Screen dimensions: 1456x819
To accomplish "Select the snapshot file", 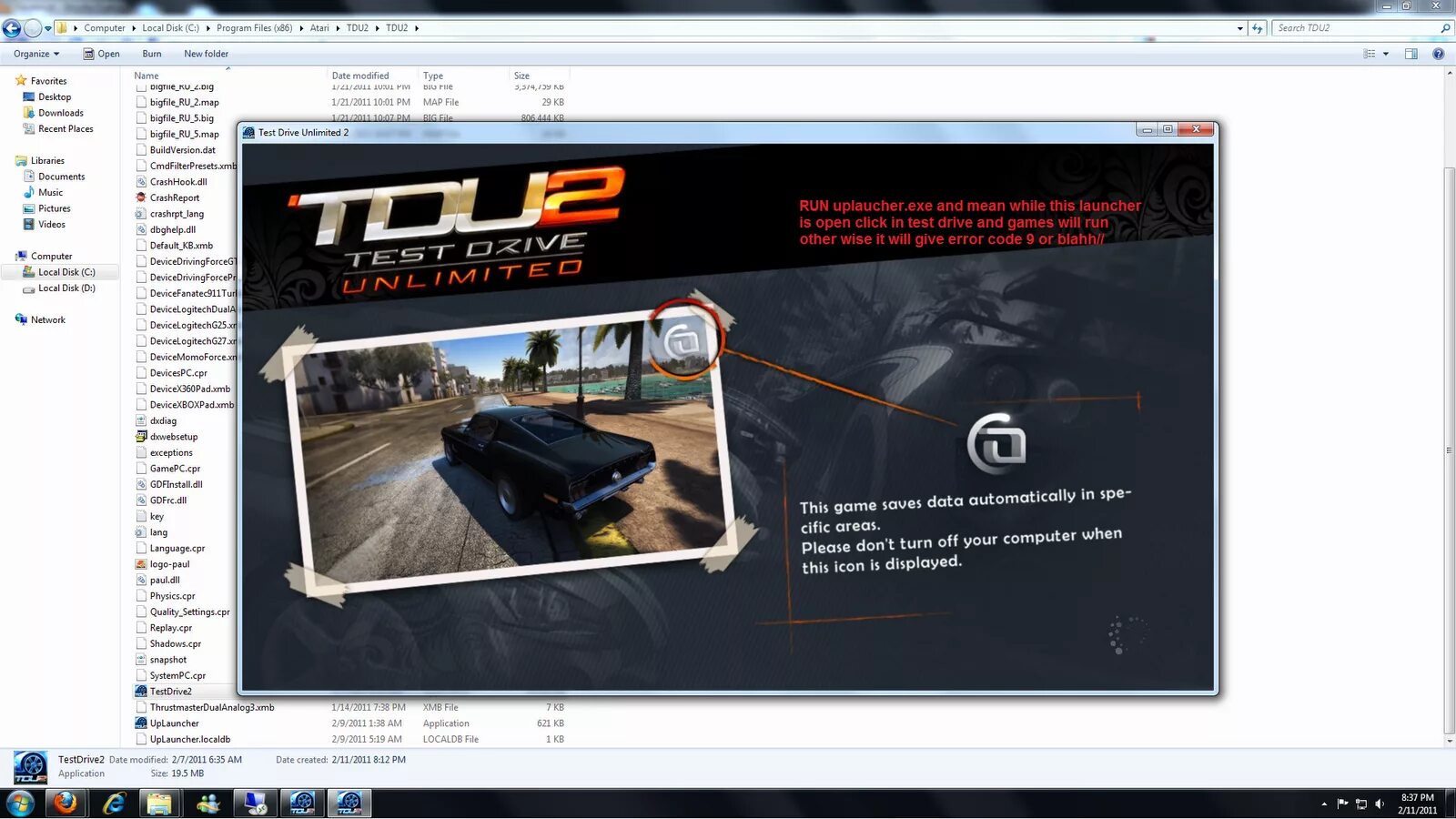I will [x=168, y=660].
